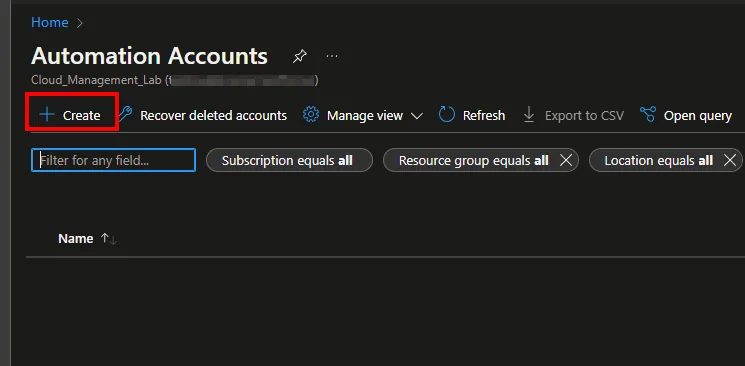Open Recover deleted accounts
Viewport: 745px width, 366px height.
pyautogui.click(x=202, y=116)
